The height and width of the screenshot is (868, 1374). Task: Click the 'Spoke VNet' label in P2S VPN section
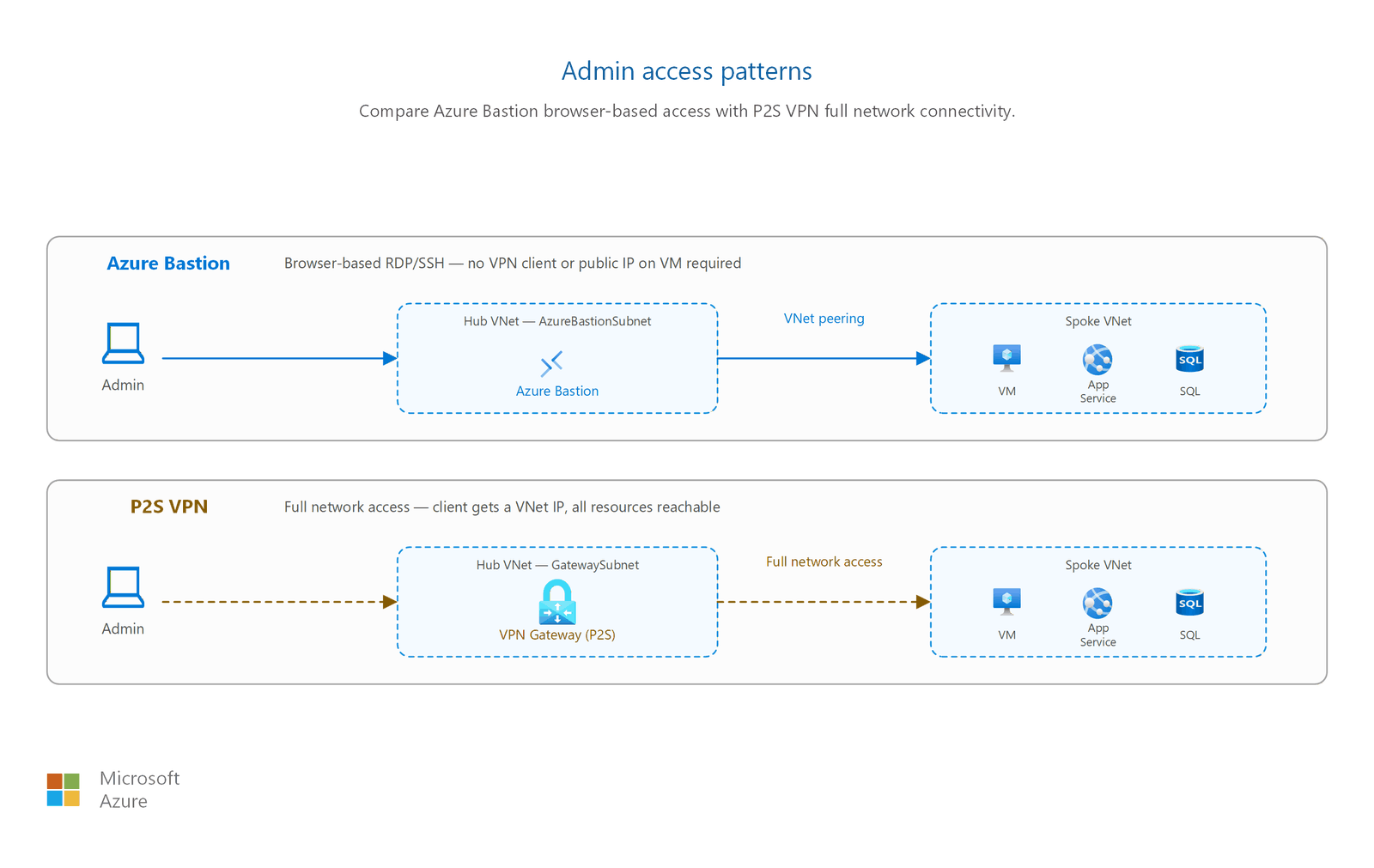coord(1098,565)
